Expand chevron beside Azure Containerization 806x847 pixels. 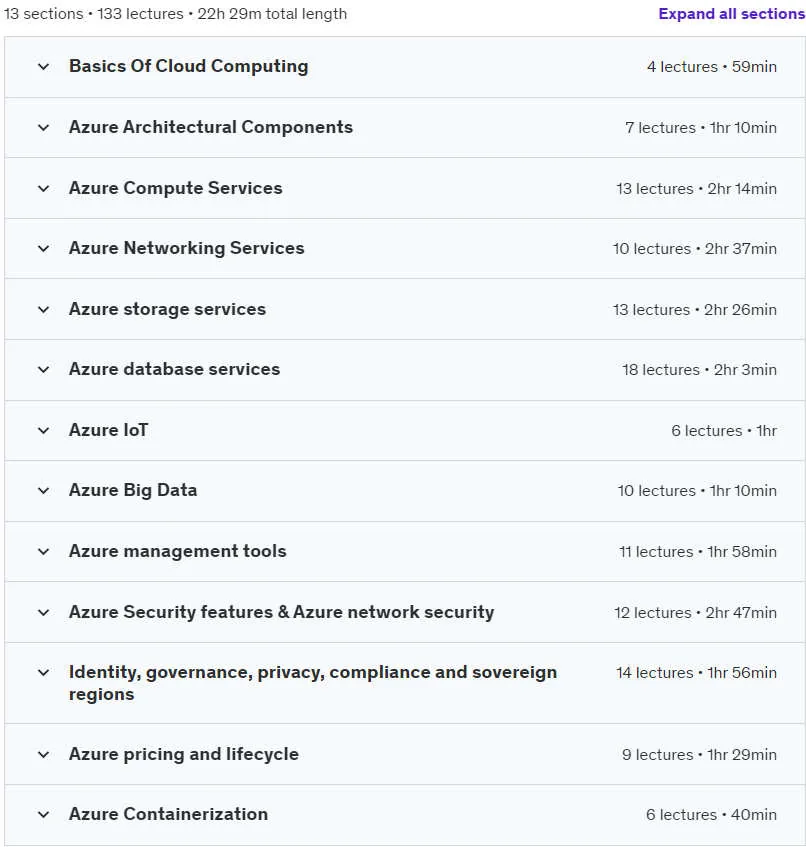44,815
